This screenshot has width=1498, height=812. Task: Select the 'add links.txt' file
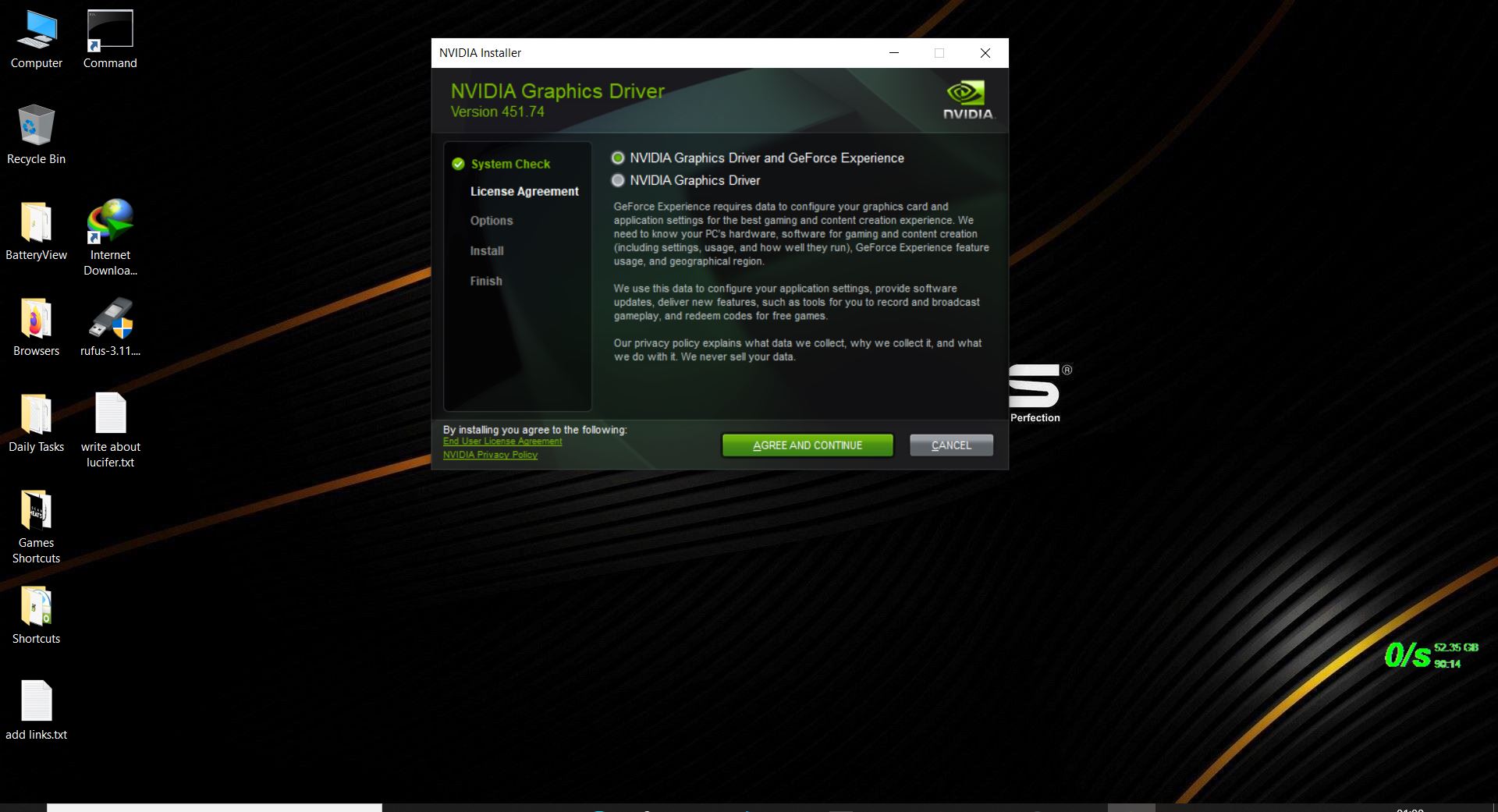36,711
